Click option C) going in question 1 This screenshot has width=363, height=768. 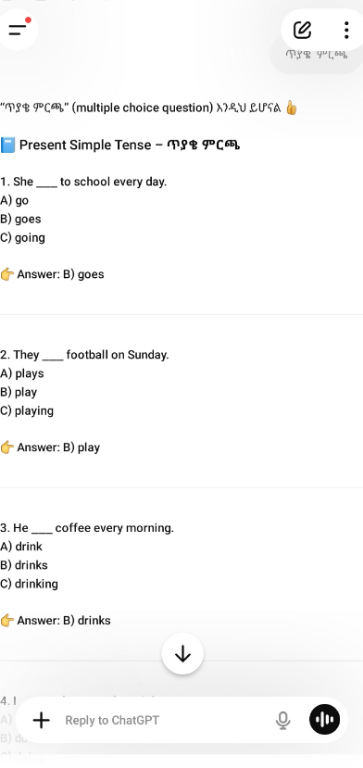[23, 238]
